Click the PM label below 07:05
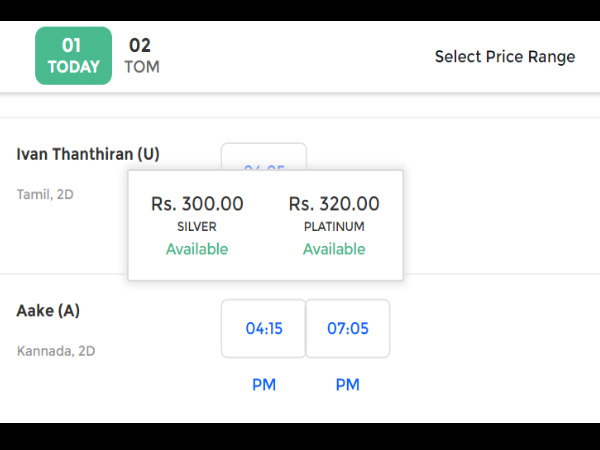 (348, 385)
